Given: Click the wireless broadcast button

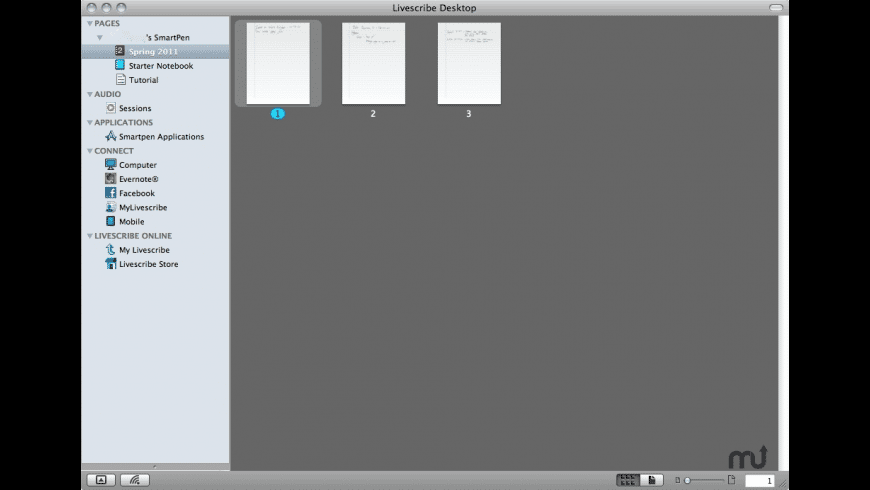Looking at the screenshot, I should (x=135, y=480).
